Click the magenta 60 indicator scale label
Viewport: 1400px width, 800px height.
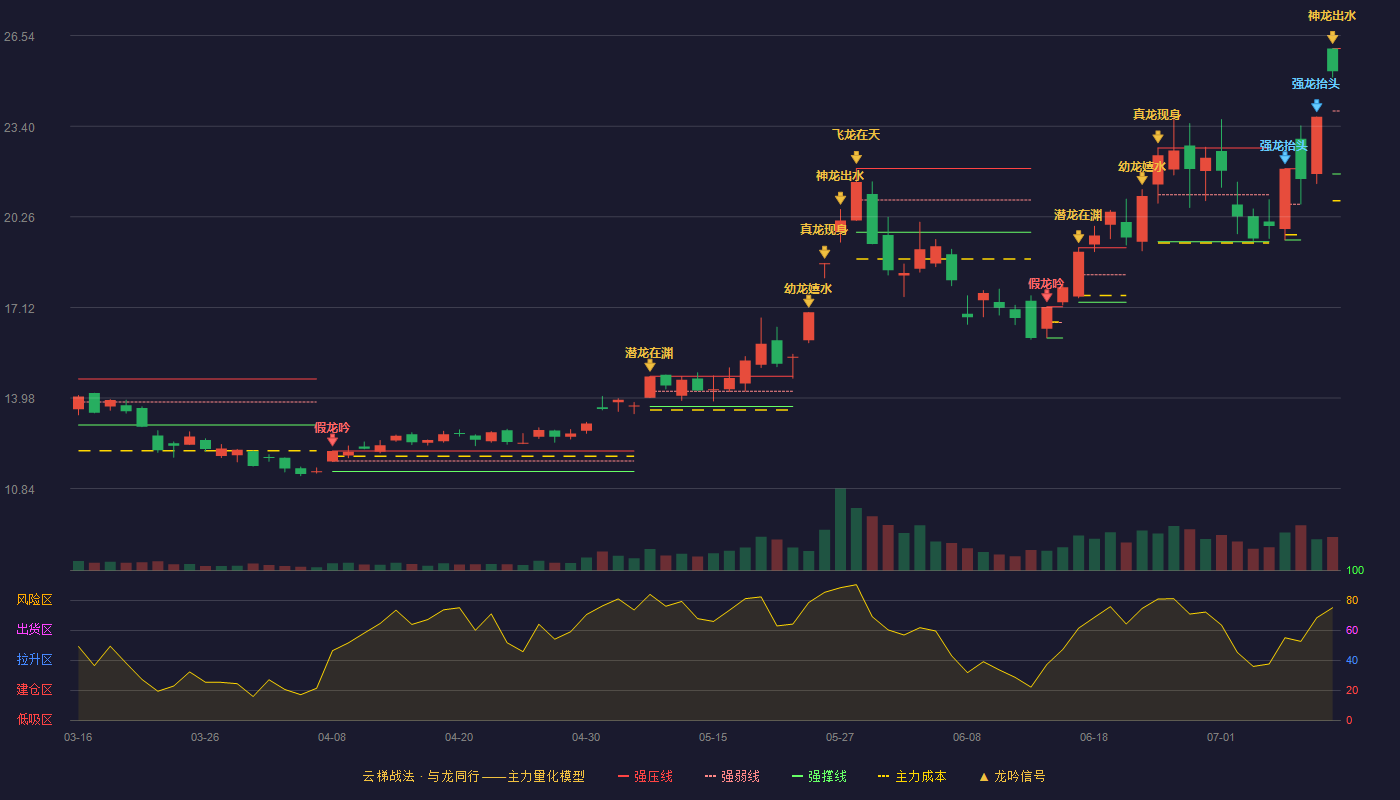point(1352,630)
